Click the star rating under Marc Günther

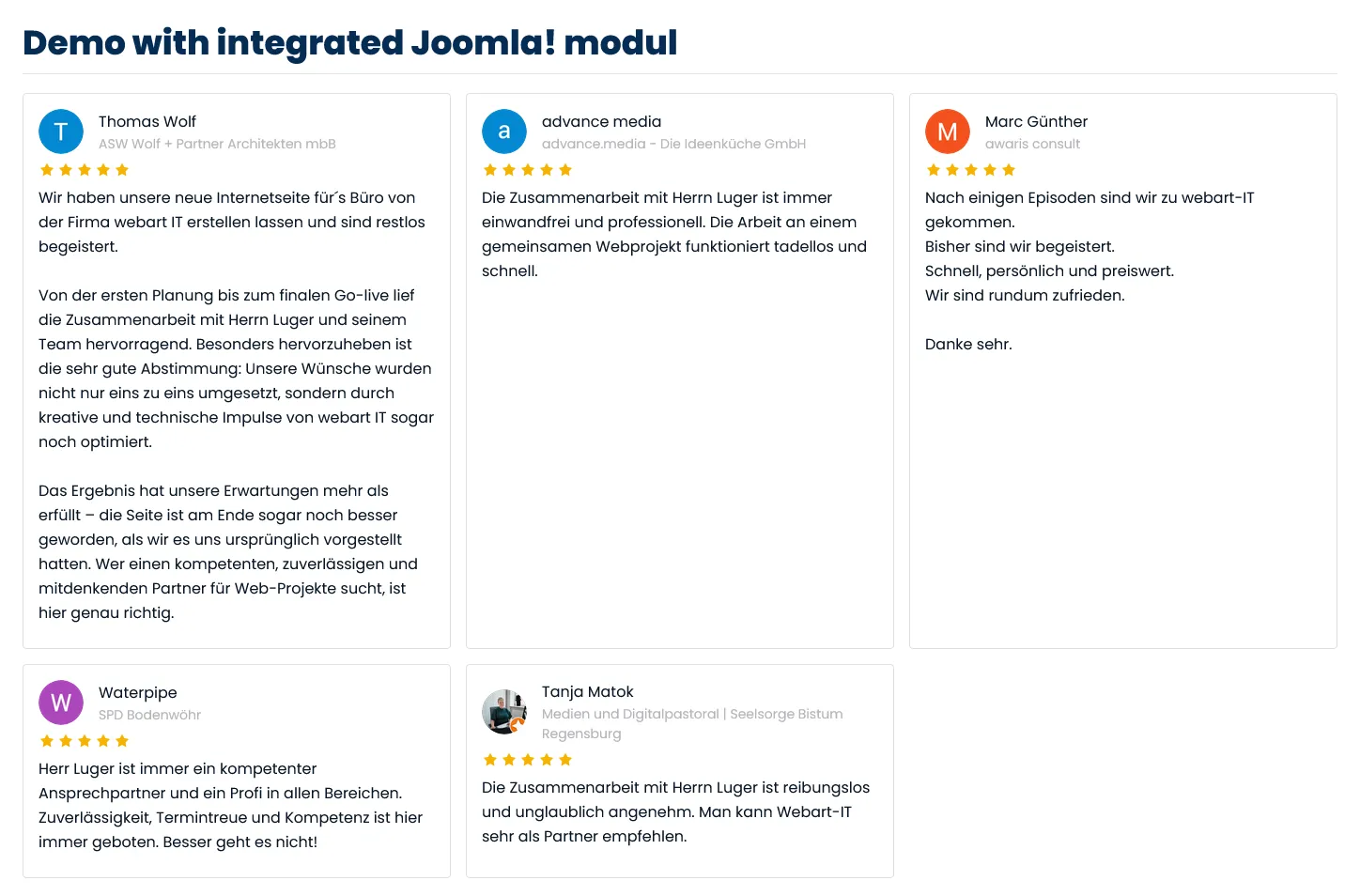pos(971,170)
